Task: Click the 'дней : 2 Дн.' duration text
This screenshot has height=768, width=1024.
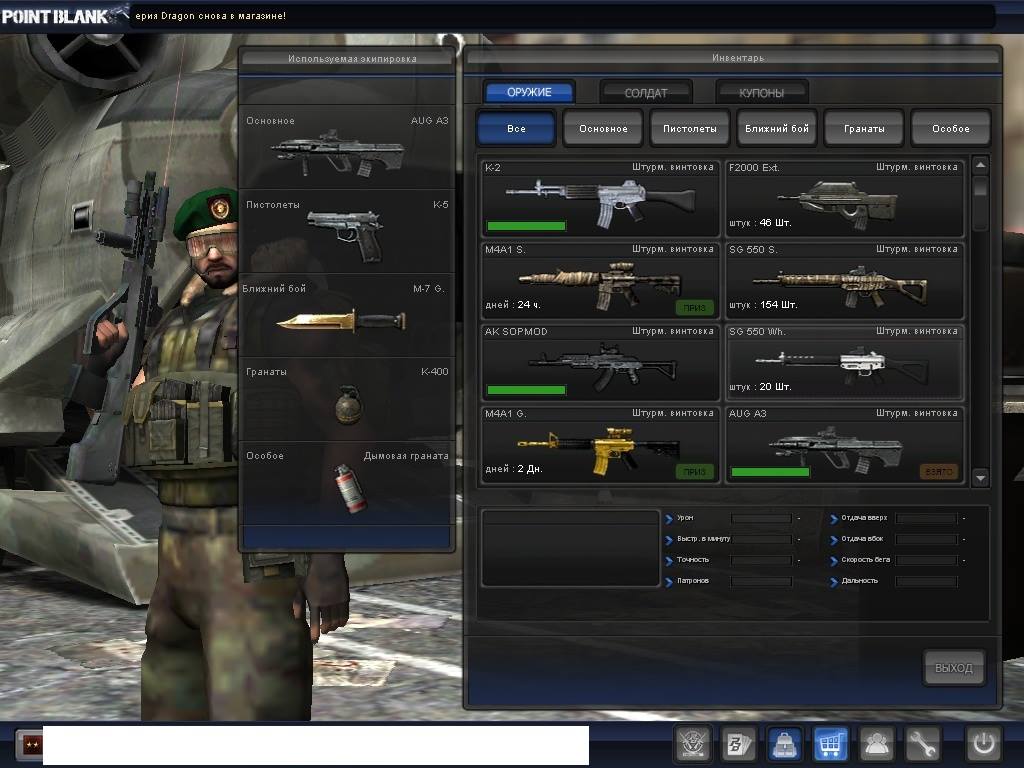Action: (514, 469)
